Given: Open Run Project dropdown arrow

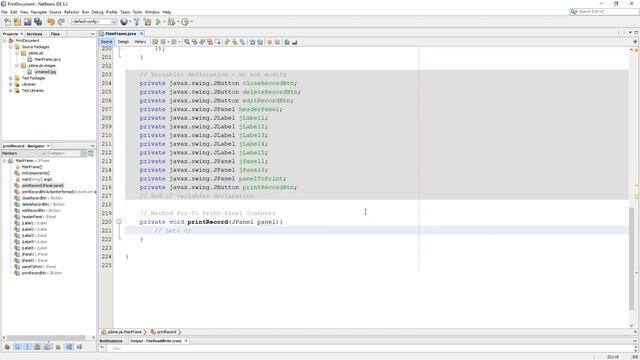Looking at the screenshot, I should click(164, 22).
